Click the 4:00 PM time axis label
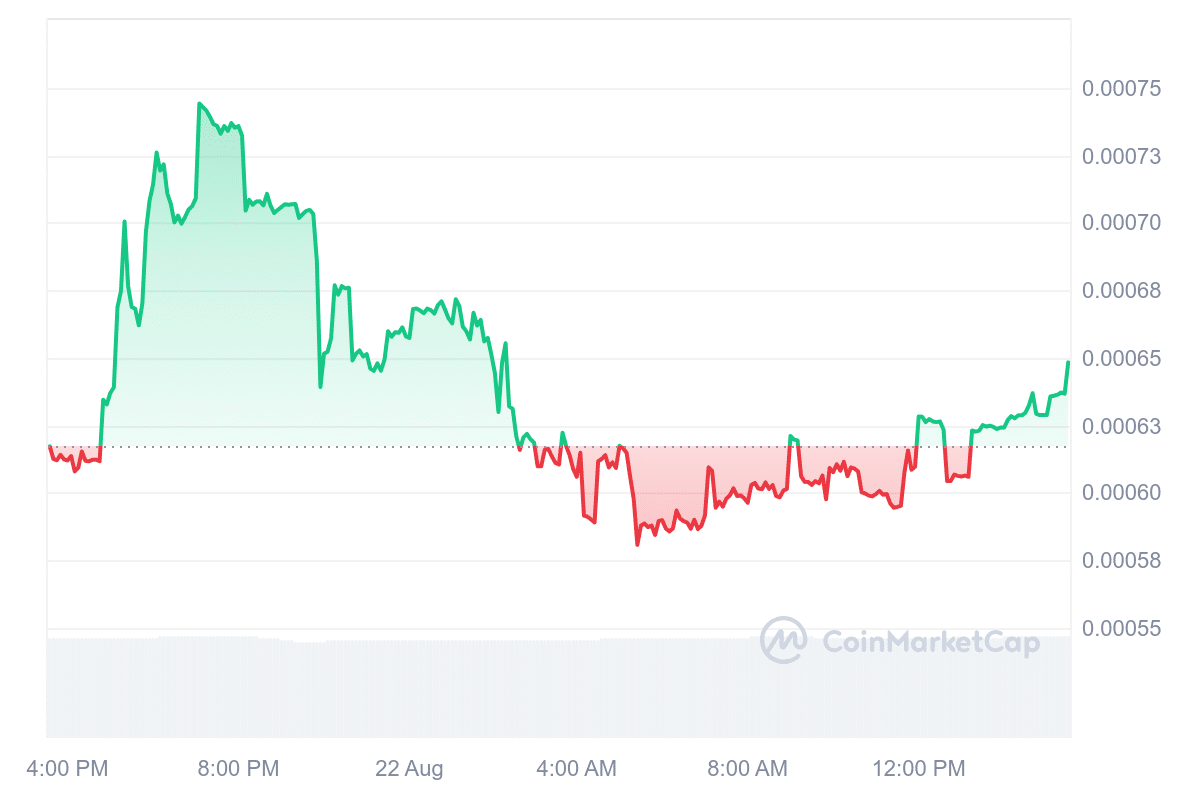The height and width of the screenshot is (800, 1200). (x=69, y=769)
